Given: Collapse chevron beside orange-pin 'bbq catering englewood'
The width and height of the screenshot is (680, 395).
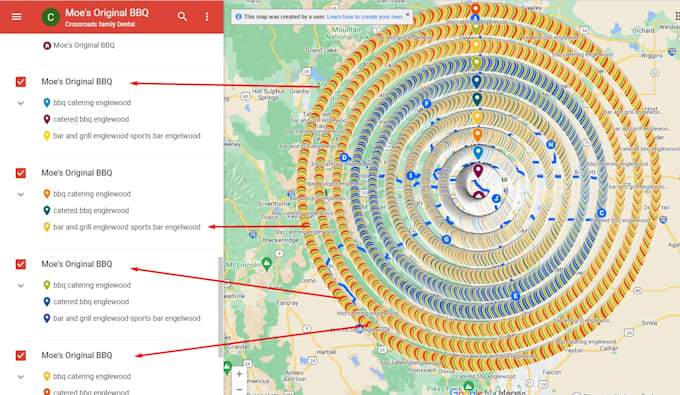Looking at the screenshot, I should tap(20, 194).
